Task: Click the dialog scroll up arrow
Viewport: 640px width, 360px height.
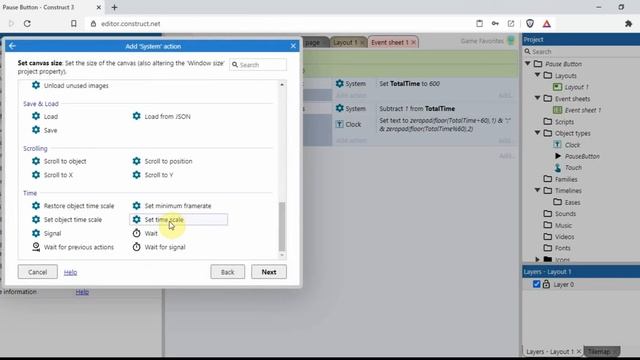Action: 282,84
